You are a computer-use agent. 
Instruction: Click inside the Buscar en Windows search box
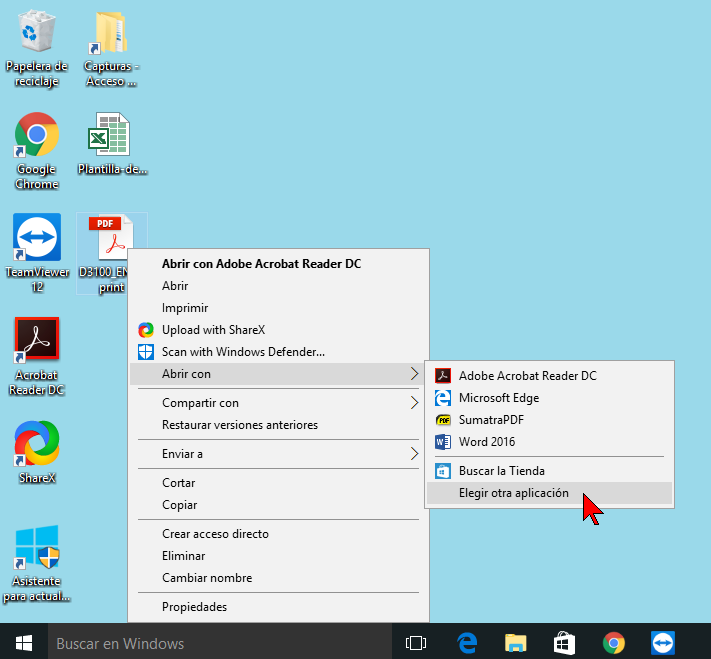click(x=219, y=643)
